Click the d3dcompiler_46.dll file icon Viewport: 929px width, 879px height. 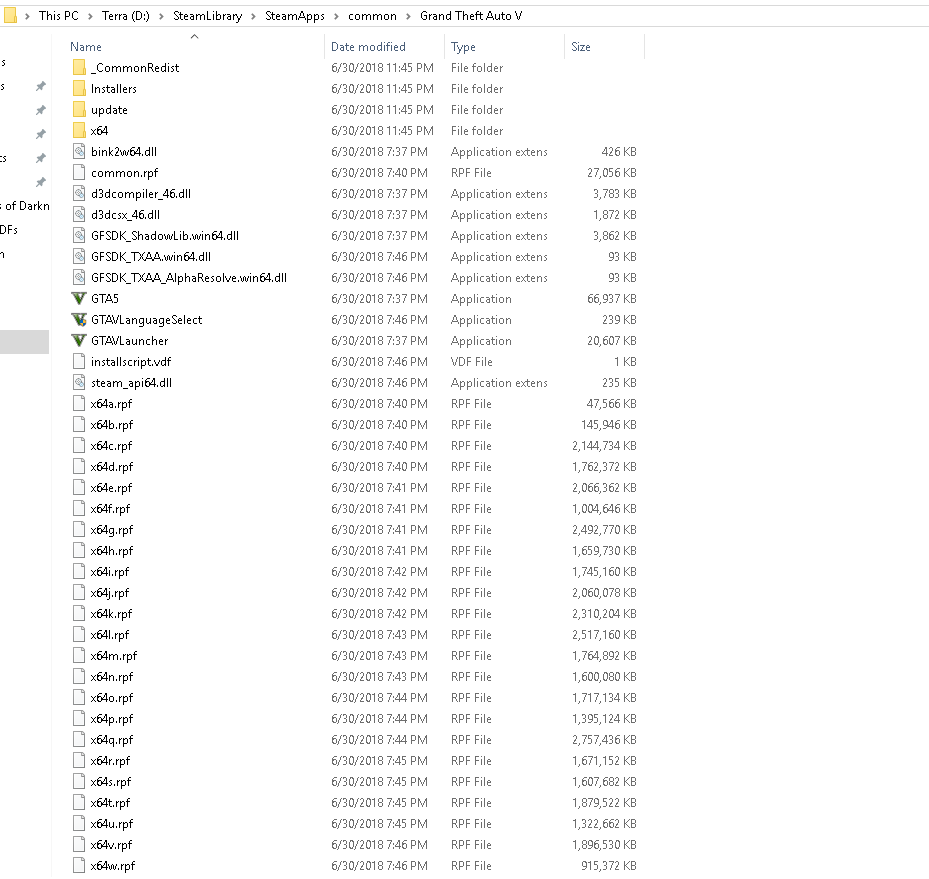(x=79, y=194)
